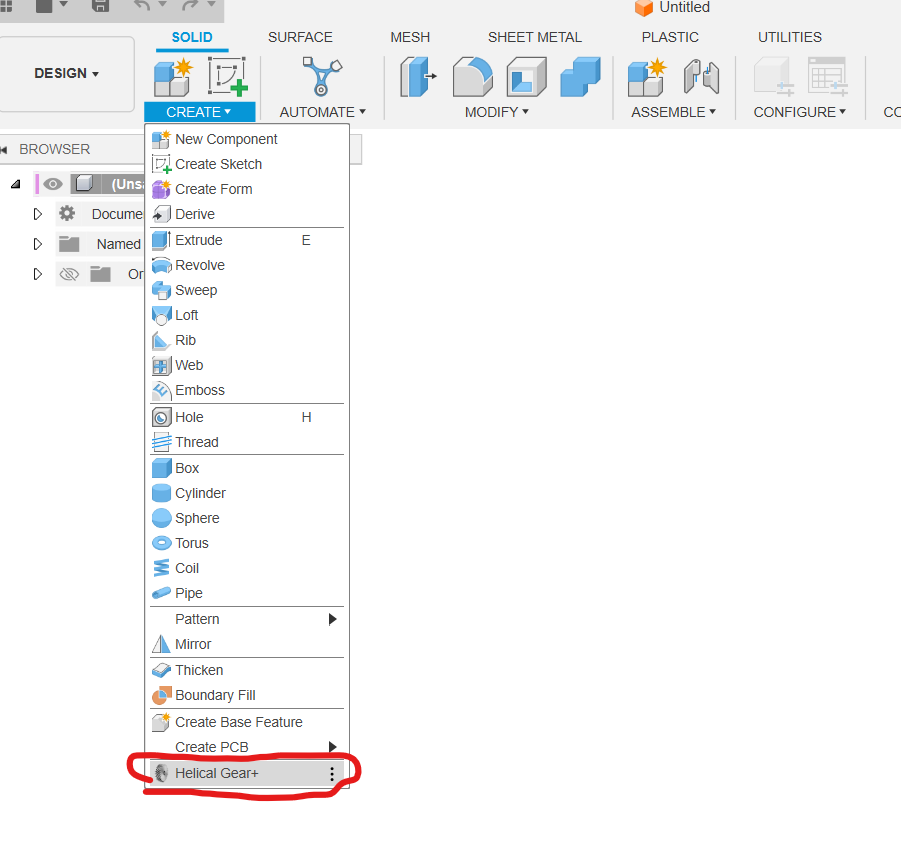Expand the Pattern submenu arrow

pyautogui.click(x=333, y=619)
